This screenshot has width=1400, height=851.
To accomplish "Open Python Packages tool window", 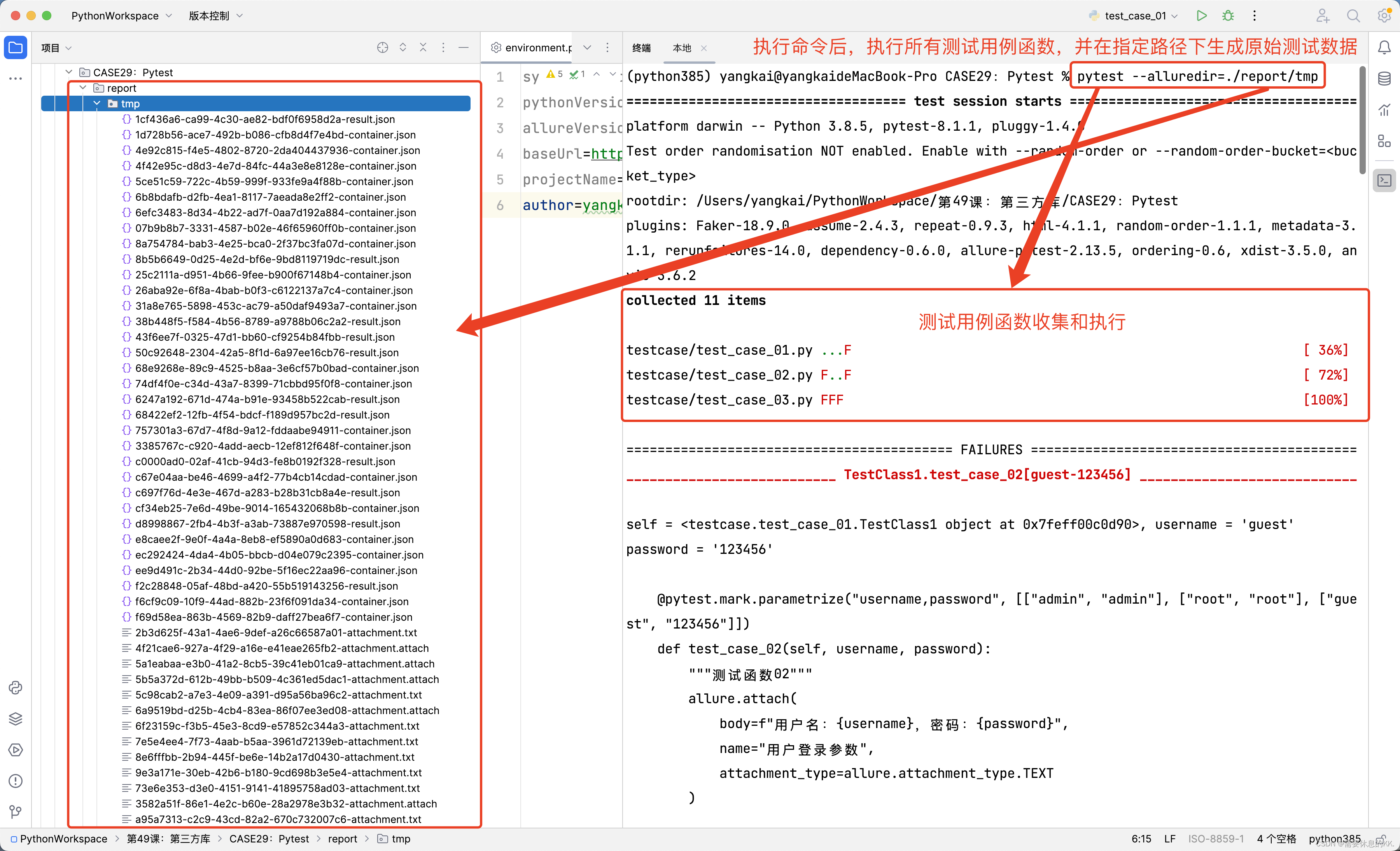I will pos(15,688).
